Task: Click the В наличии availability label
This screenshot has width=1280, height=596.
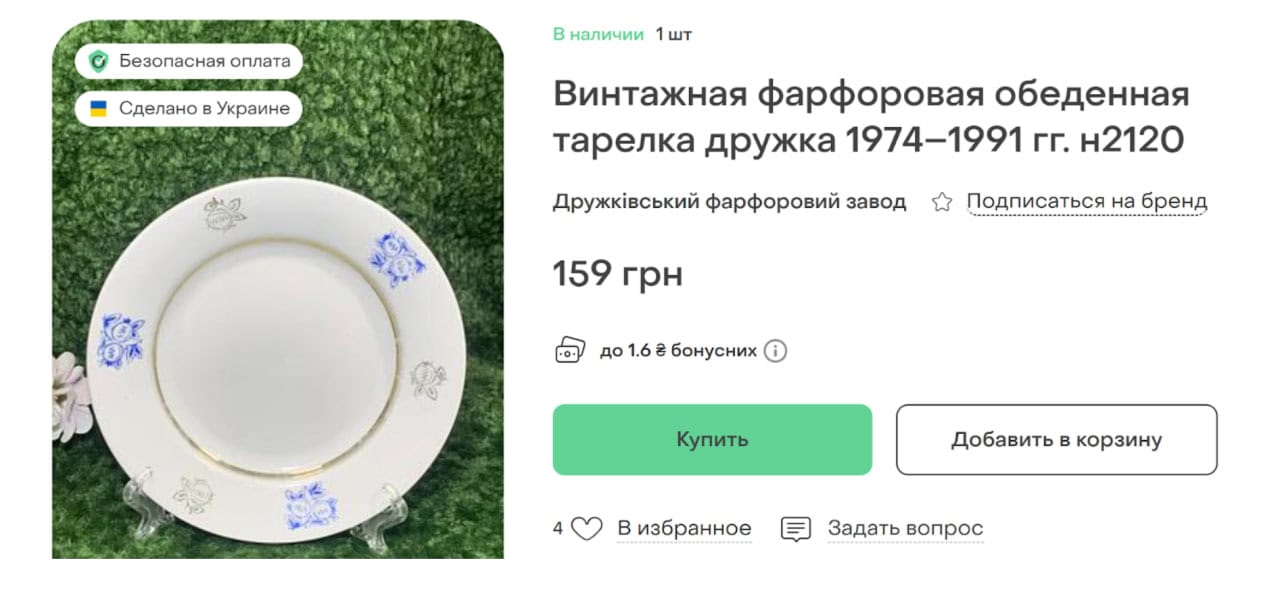Action: click(598, 34)
